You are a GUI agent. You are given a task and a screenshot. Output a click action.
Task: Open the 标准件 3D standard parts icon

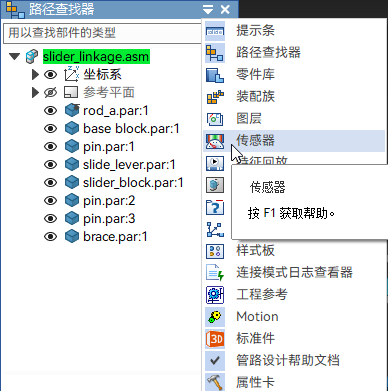215,339
